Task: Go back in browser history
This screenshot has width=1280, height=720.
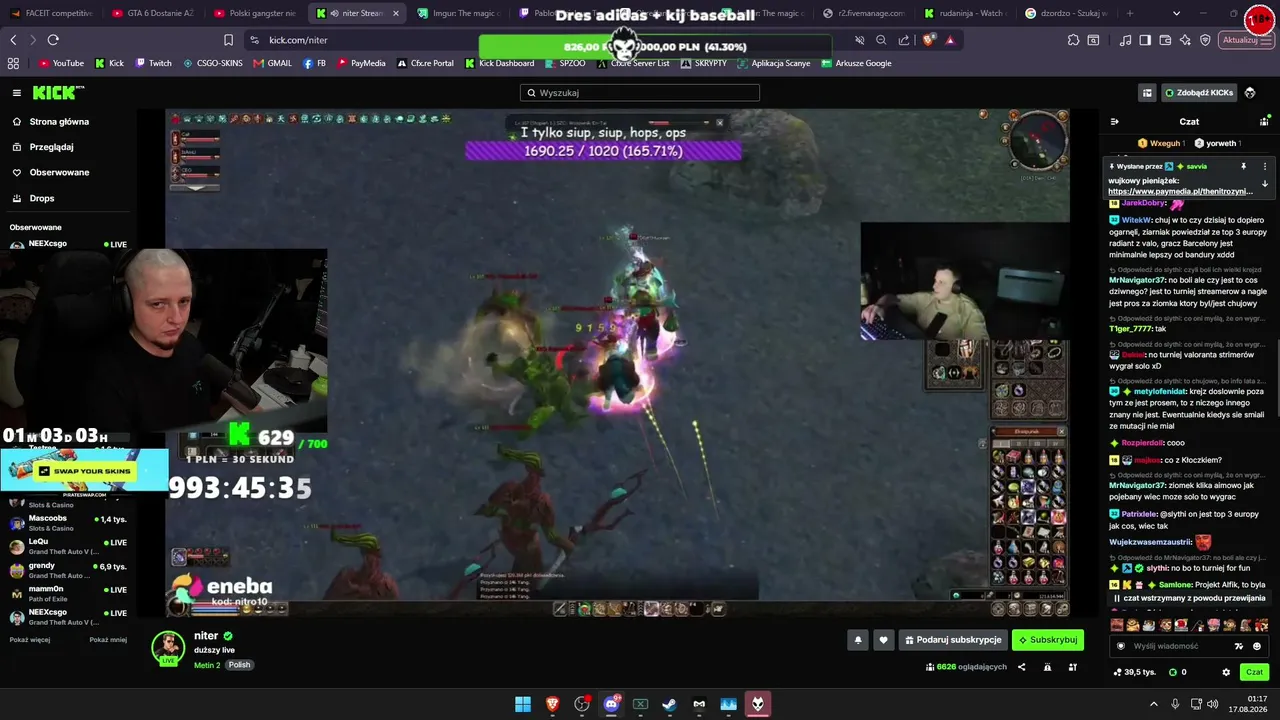Action: [x=13, y=40]
